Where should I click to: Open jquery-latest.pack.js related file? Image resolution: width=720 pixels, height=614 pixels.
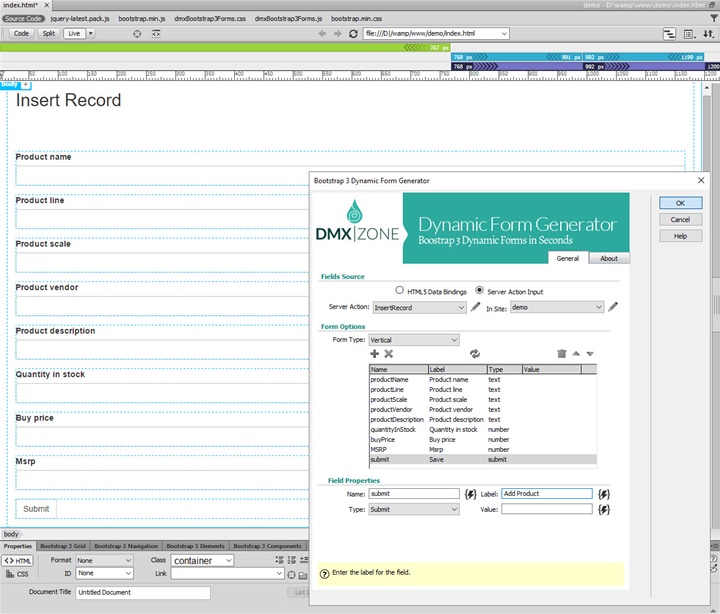pos(80,19)
